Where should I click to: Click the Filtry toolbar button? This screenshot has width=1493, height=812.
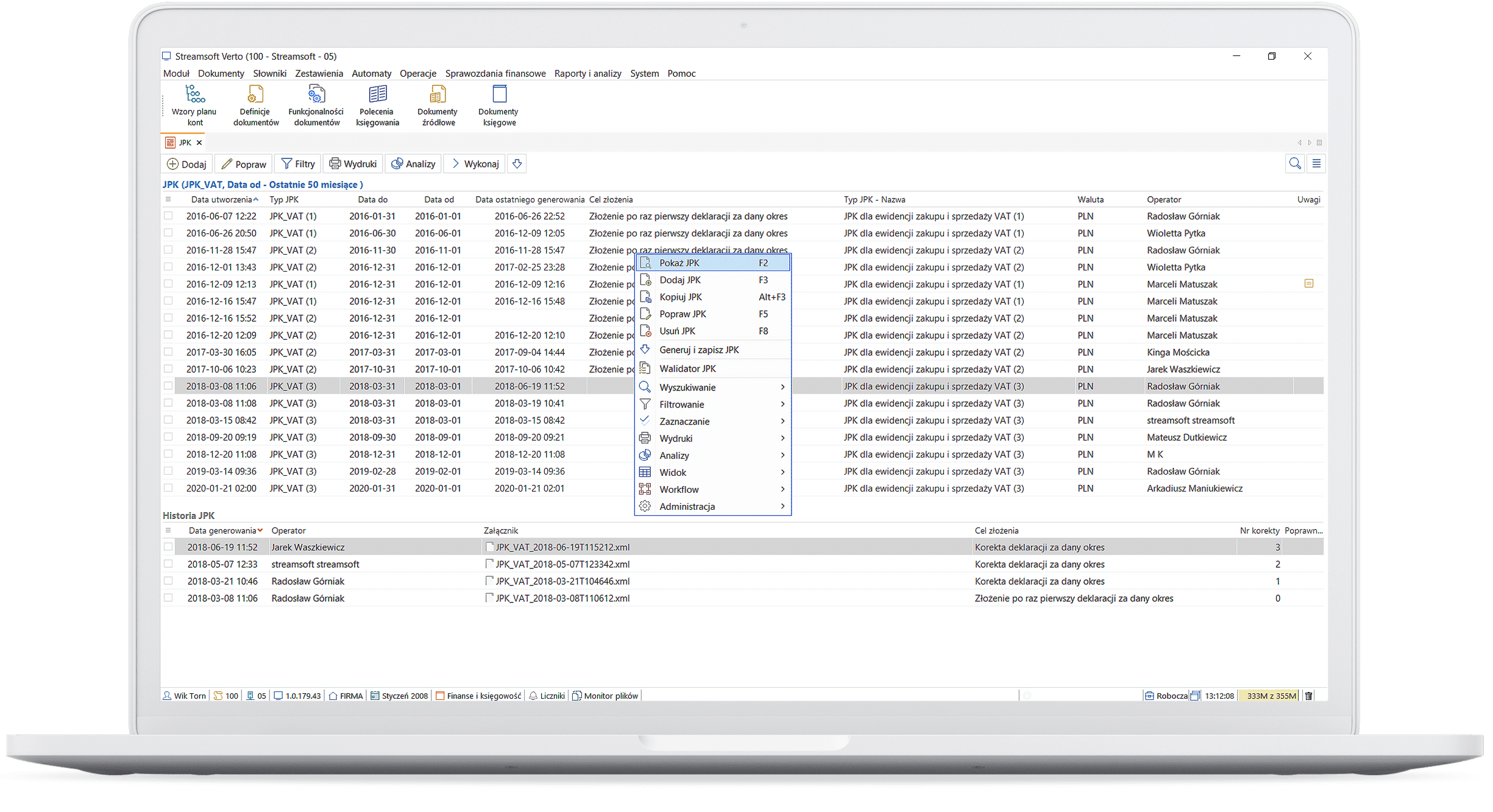point(298,164)
